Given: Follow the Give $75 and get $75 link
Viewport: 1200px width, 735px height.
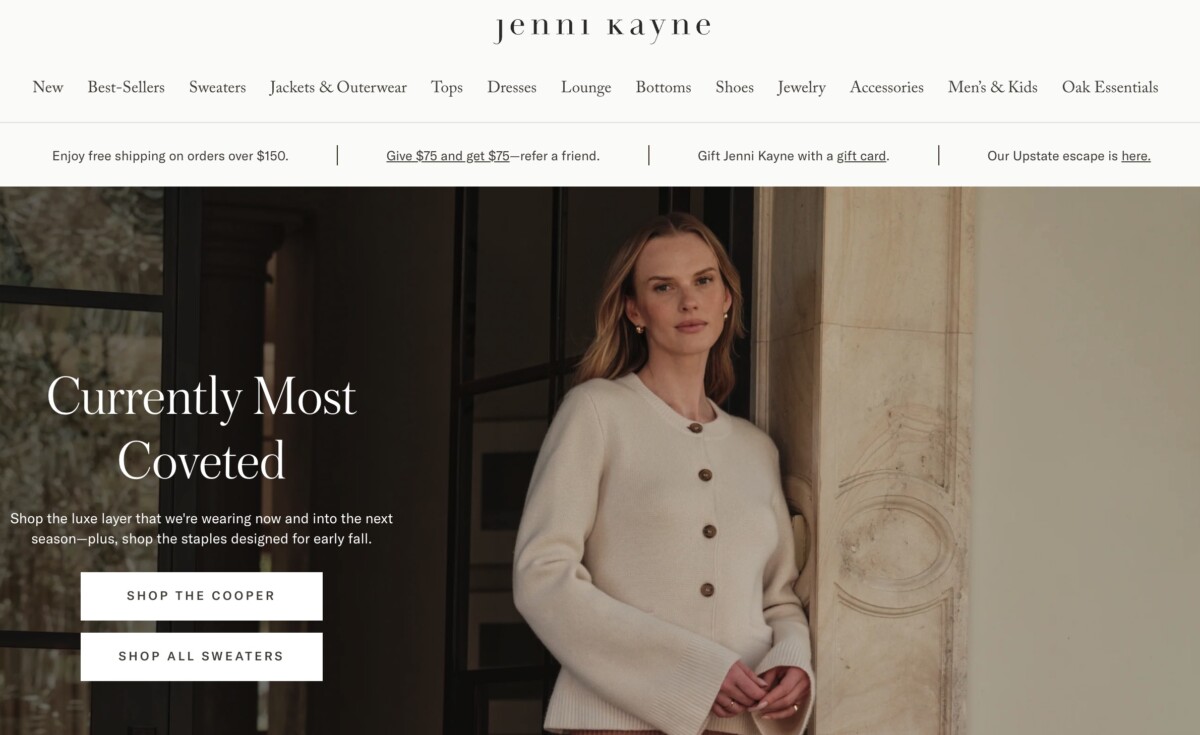Looking at the screenshot, I should click(448, 156).
